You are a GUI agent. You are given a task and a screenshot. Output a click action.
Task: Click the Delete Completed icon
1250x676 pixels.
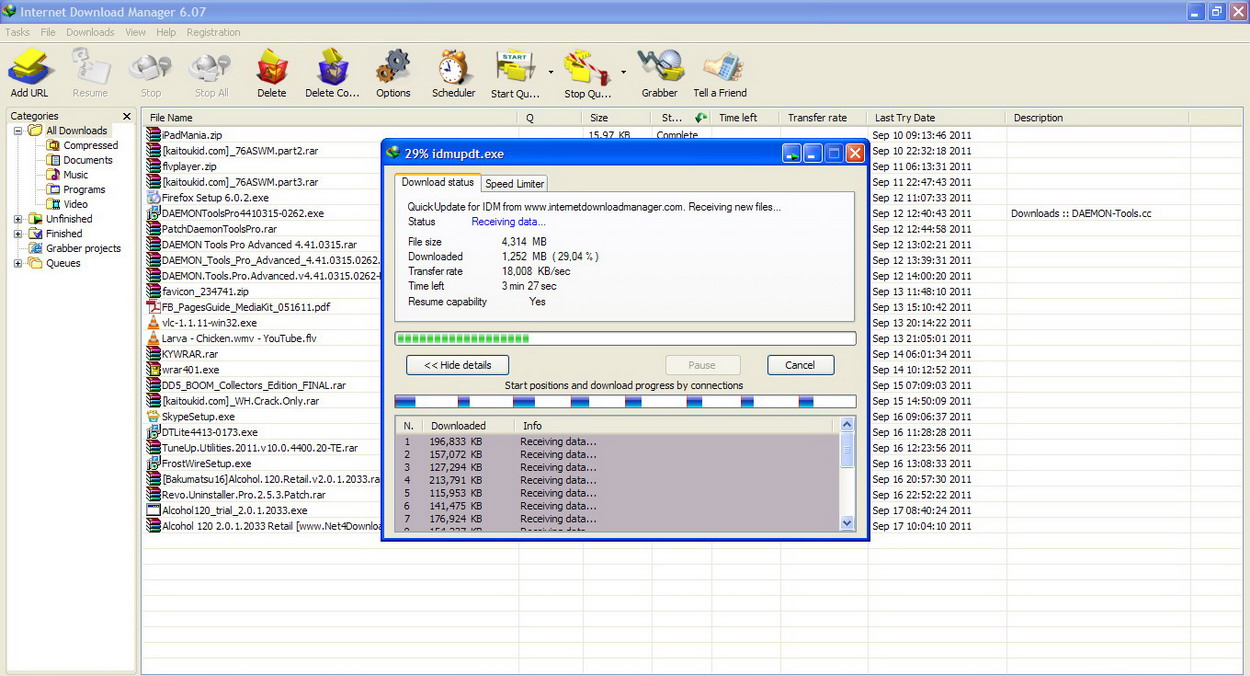click(332, 70)
